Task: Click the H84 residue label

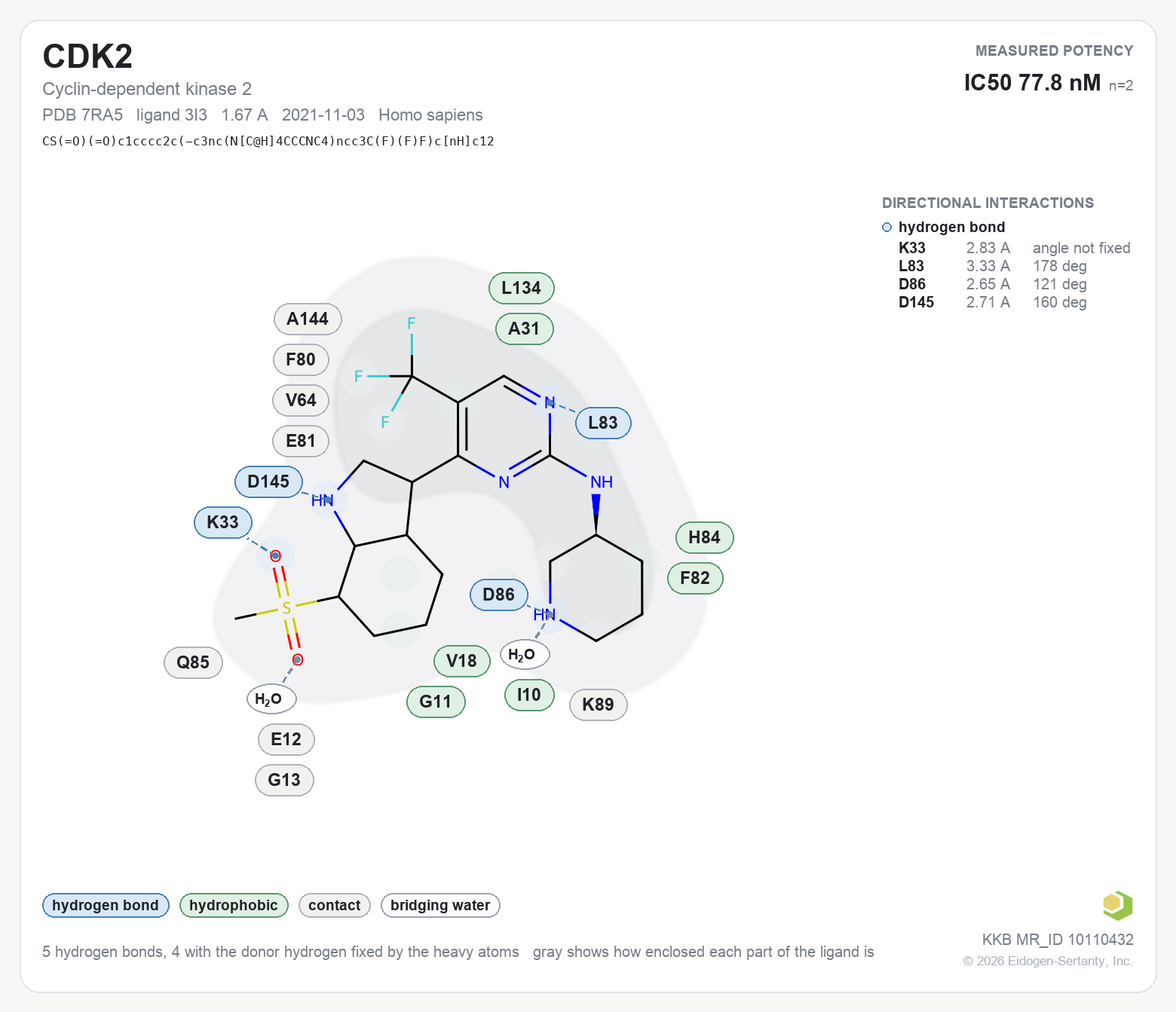Action: pyautogui.click(x=705, y=537)
